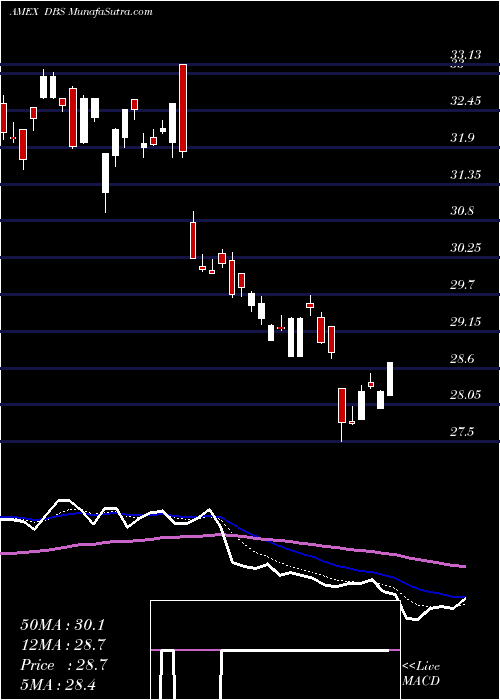Click the tallest red candle reaching 33.13
500x700 pixels.
(183, 108)
